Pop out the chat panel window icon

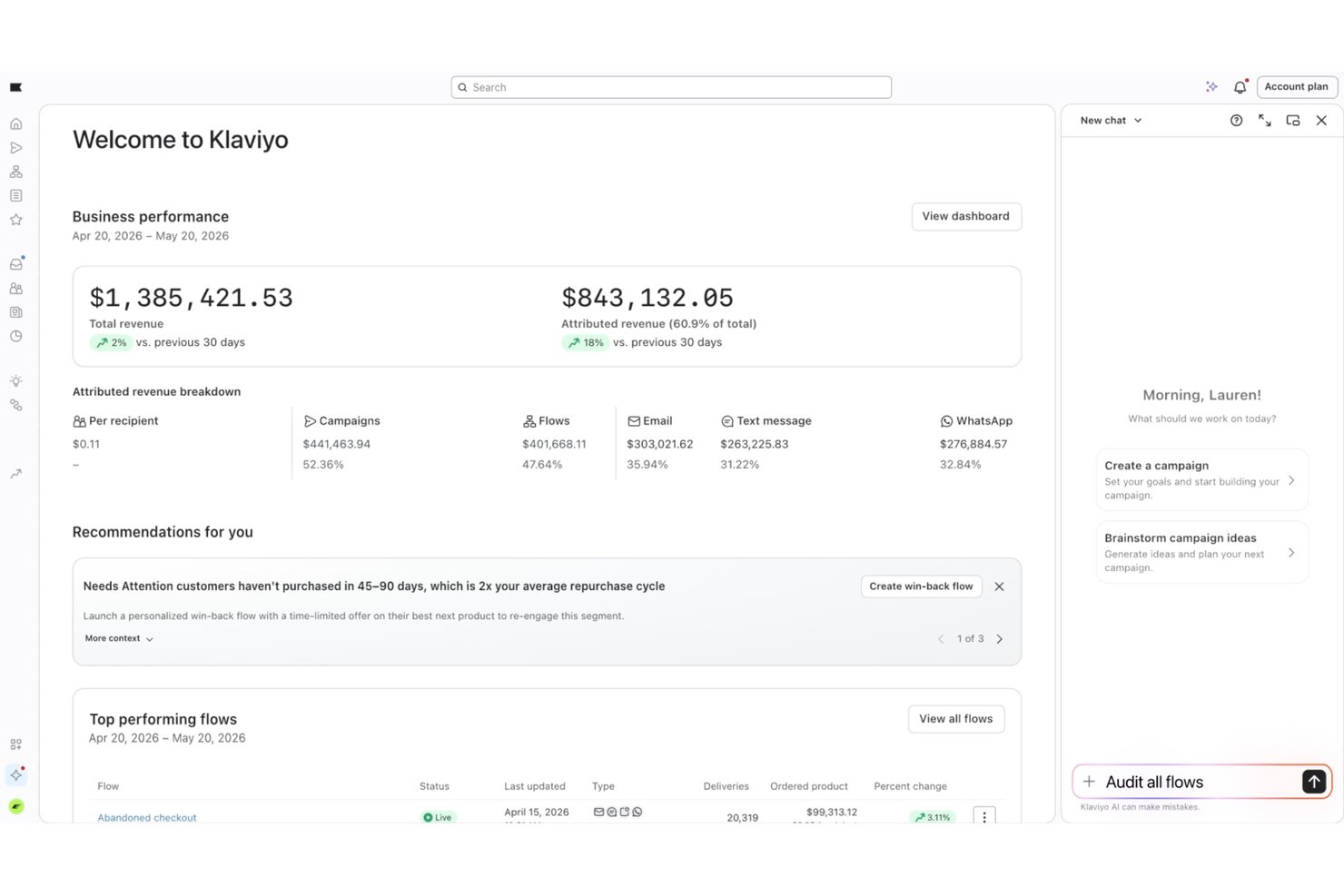click(1293, 120)
